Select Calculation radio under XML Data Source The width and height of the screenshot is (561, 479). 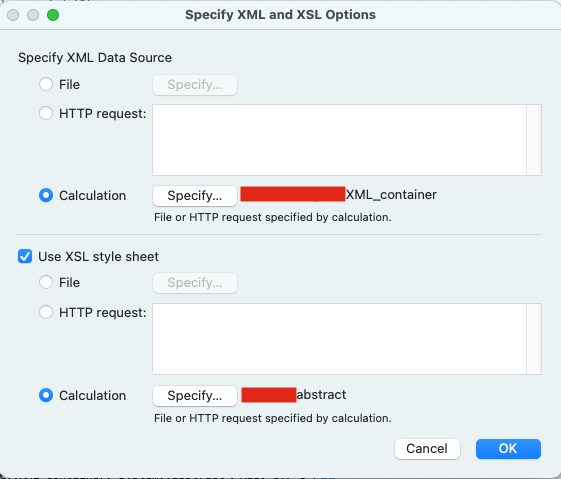(46, 195)
